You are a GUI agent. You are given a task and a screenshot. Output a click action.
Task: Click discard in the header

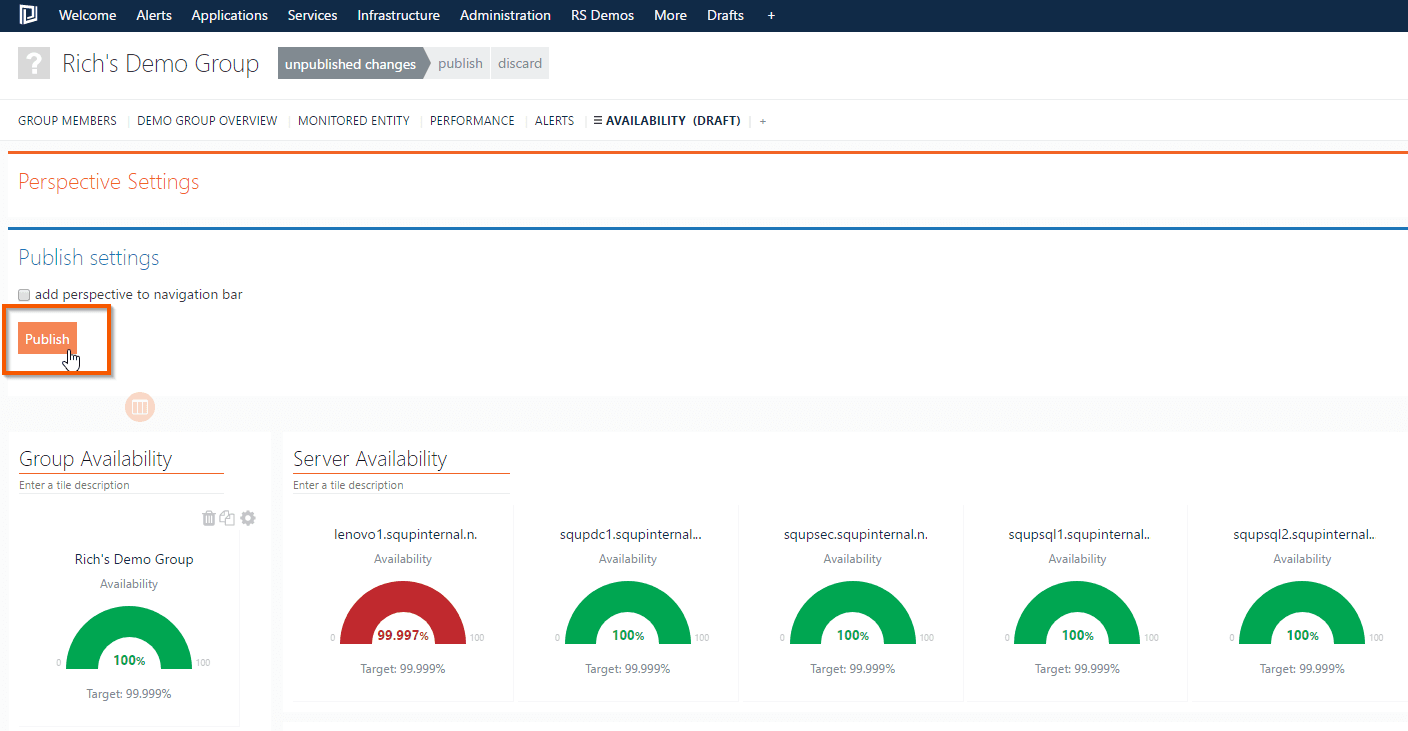520,64
